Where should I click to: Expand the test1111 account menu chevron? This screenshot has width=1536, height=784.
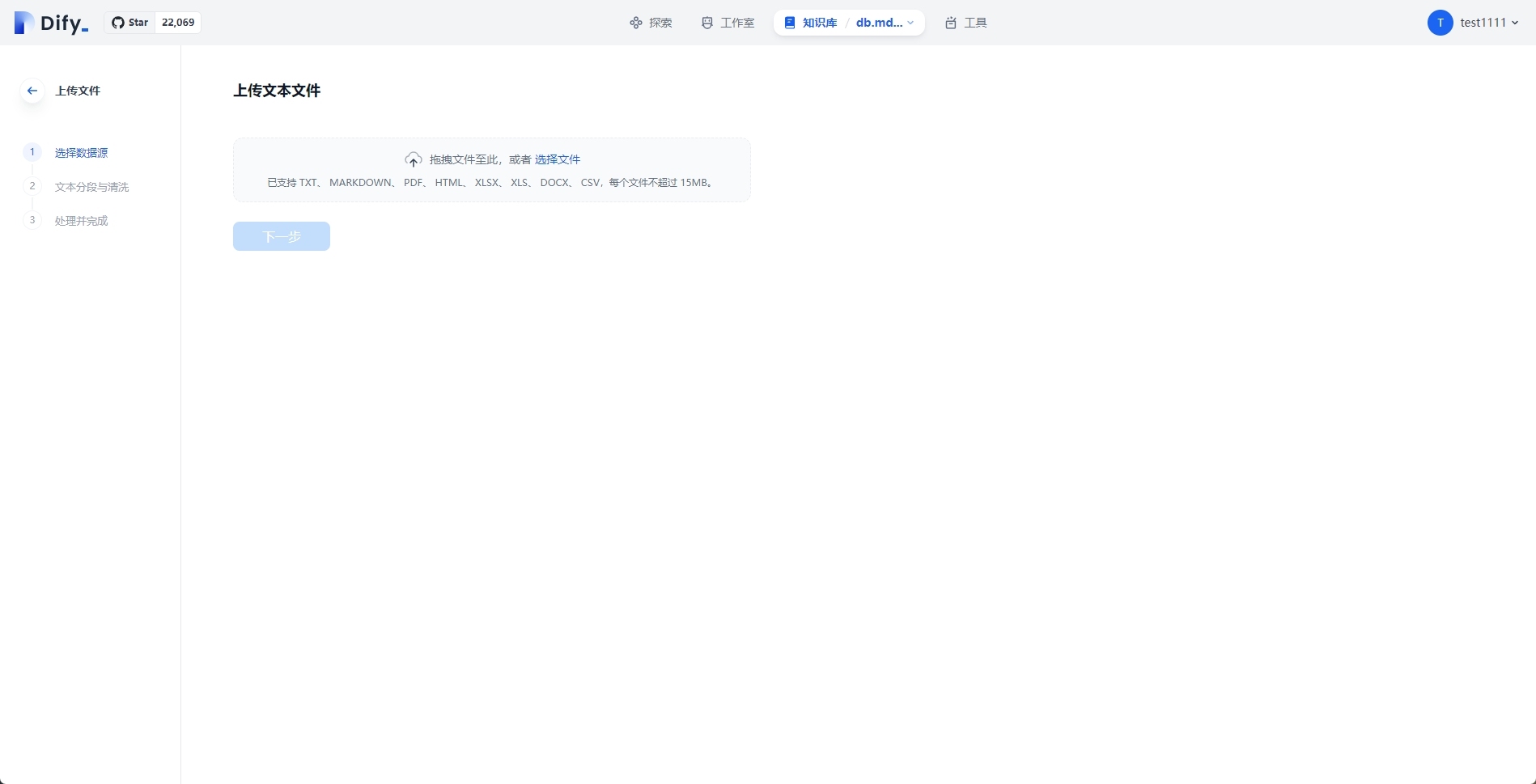(1515, 23)
